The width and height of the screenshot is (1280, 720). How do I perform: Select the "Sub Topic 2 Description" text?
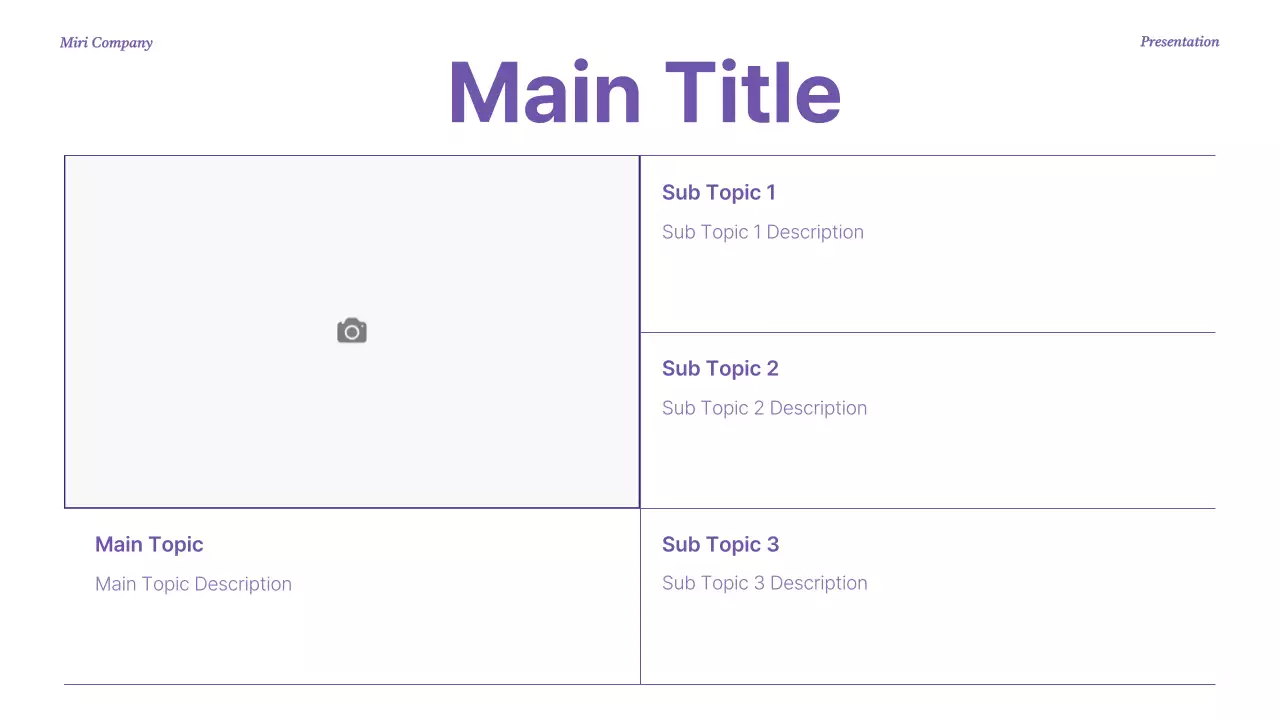(x=764, y=408)
